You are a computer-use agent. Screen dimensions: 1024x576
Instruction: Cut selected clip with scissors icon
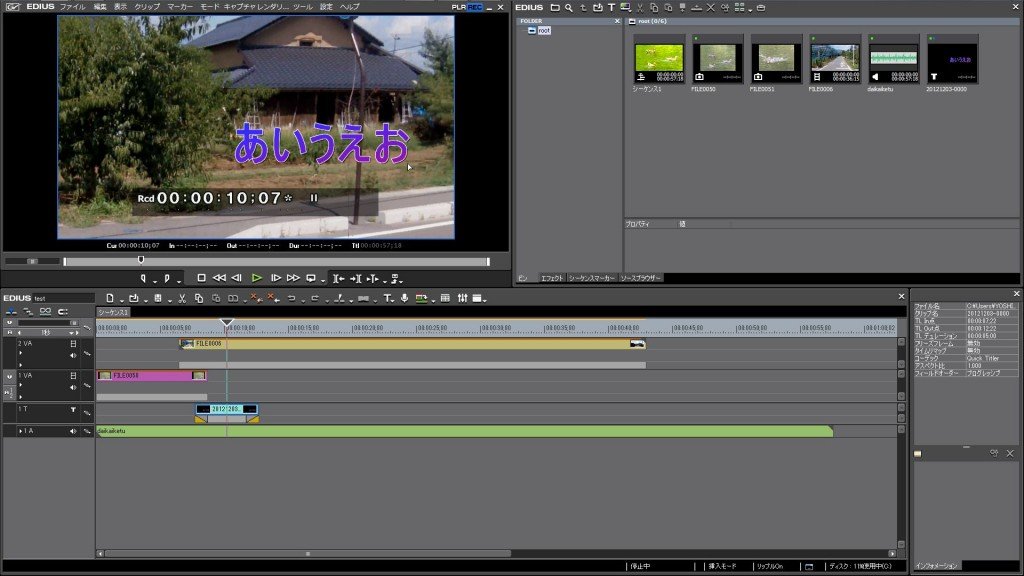[182, 298]
